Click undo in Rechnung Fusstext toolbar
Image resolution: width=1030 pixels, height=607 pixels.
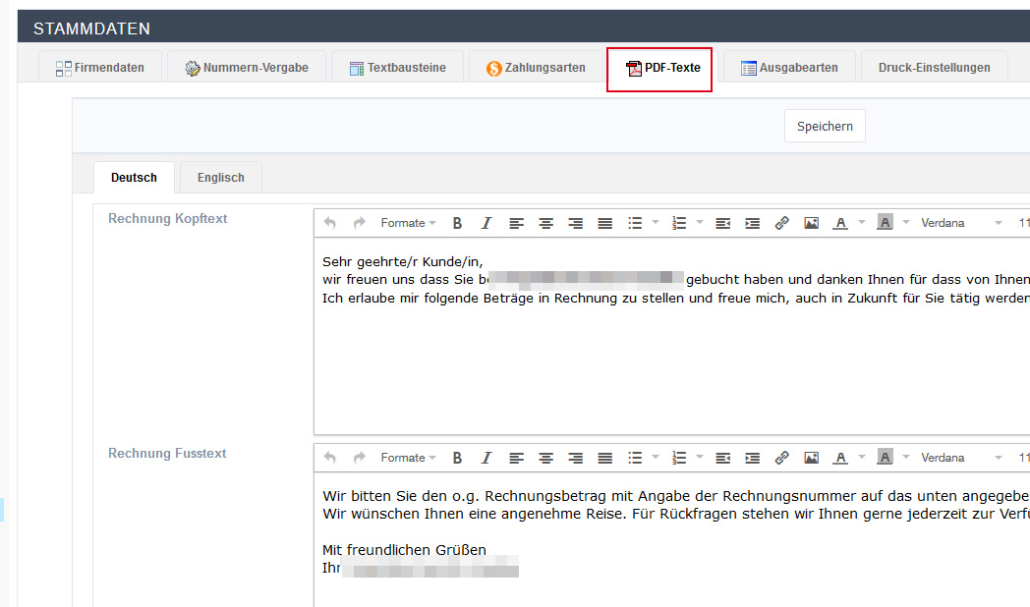pyautogui.click(x=331, y=458)
